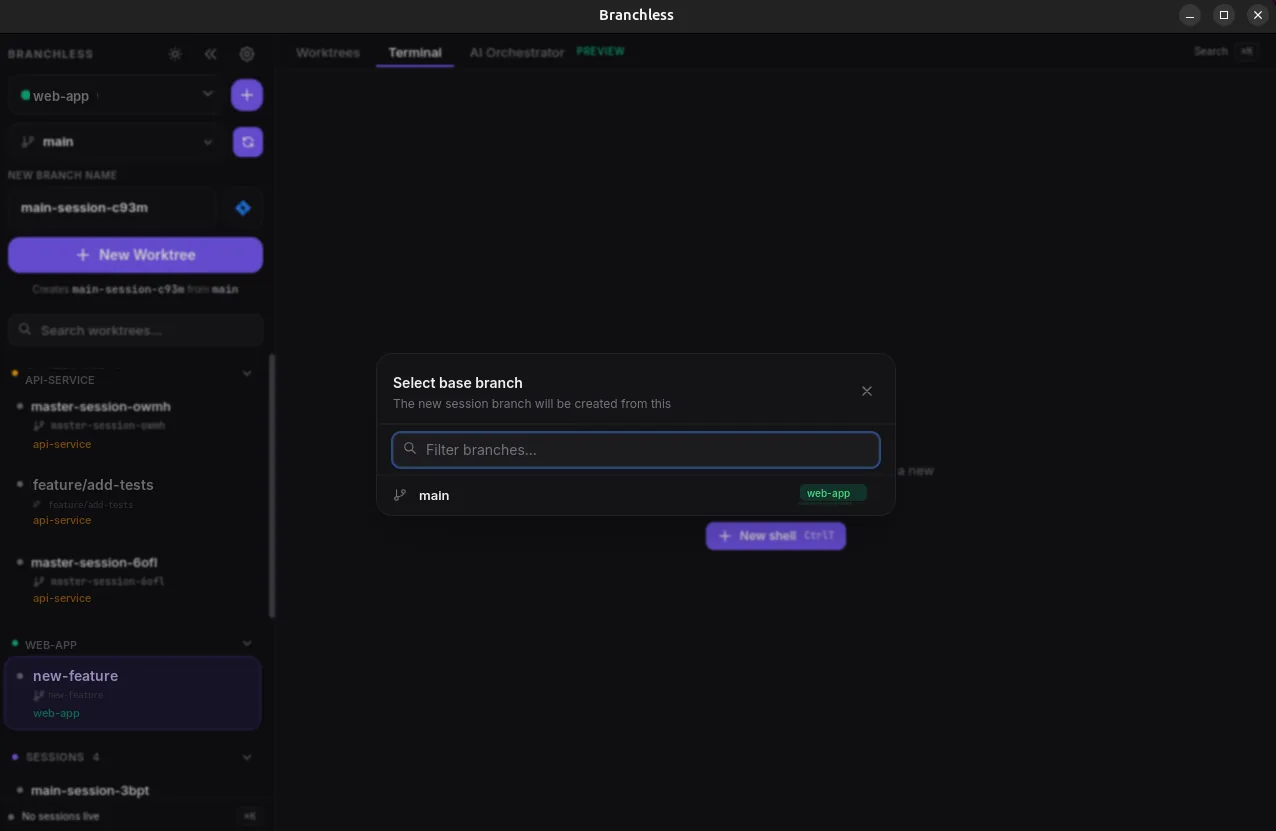Focus the Filter branches input
Screen dimensions: 1276x831
(636, 450)
